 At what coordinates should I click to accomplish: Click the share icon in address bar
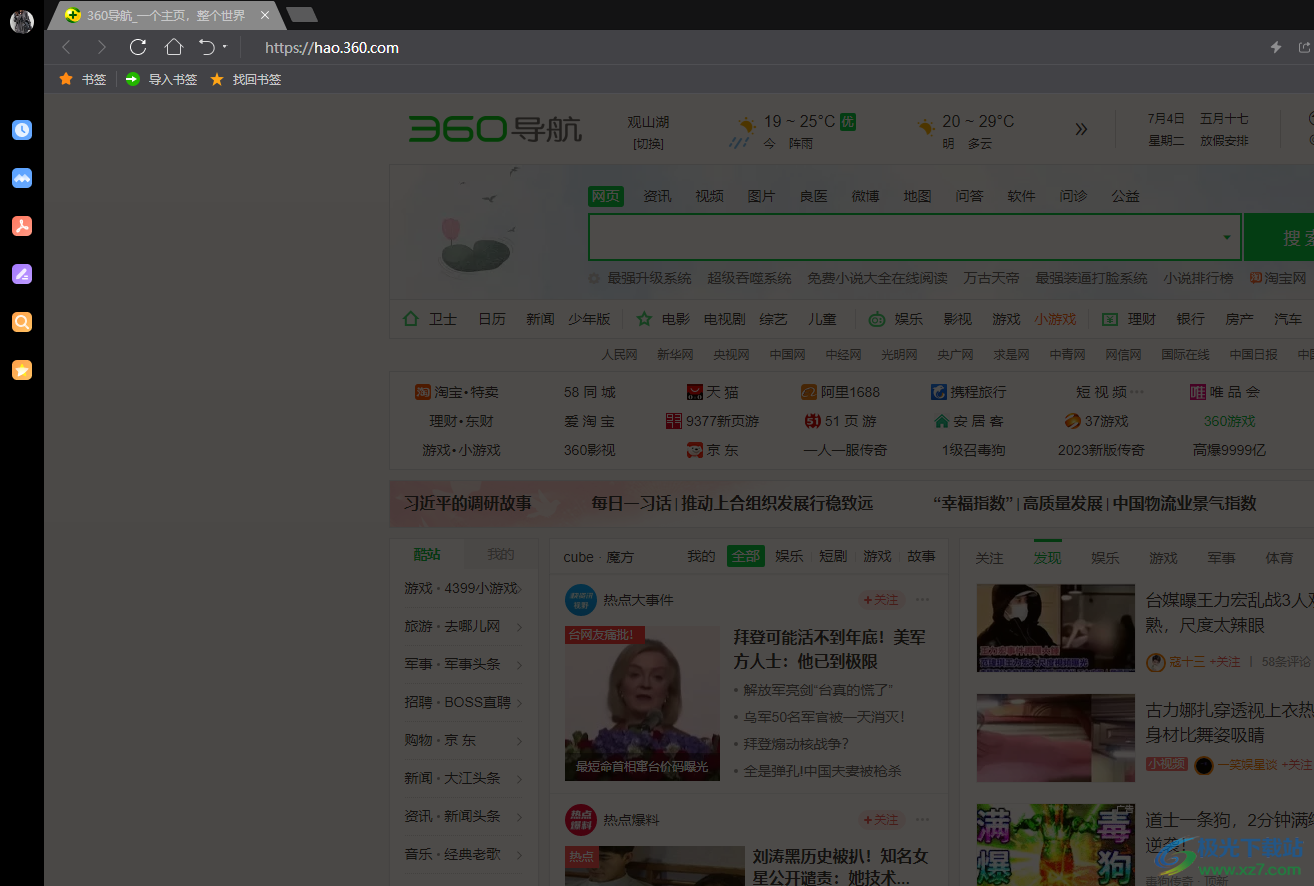[1304, 47]
